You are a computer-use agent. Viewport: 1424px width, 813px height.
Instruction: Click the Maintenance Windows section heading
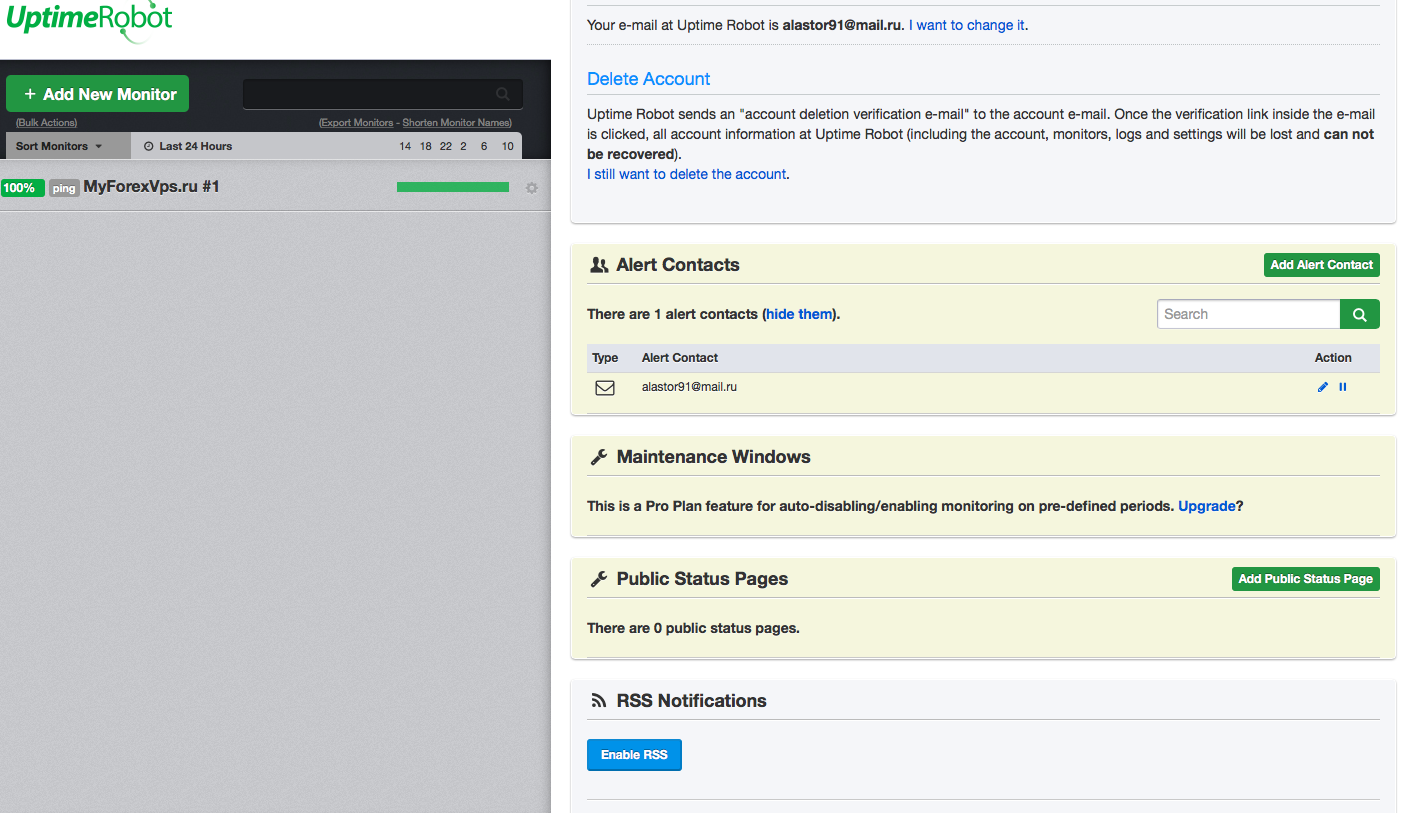(x=713, y=457)
